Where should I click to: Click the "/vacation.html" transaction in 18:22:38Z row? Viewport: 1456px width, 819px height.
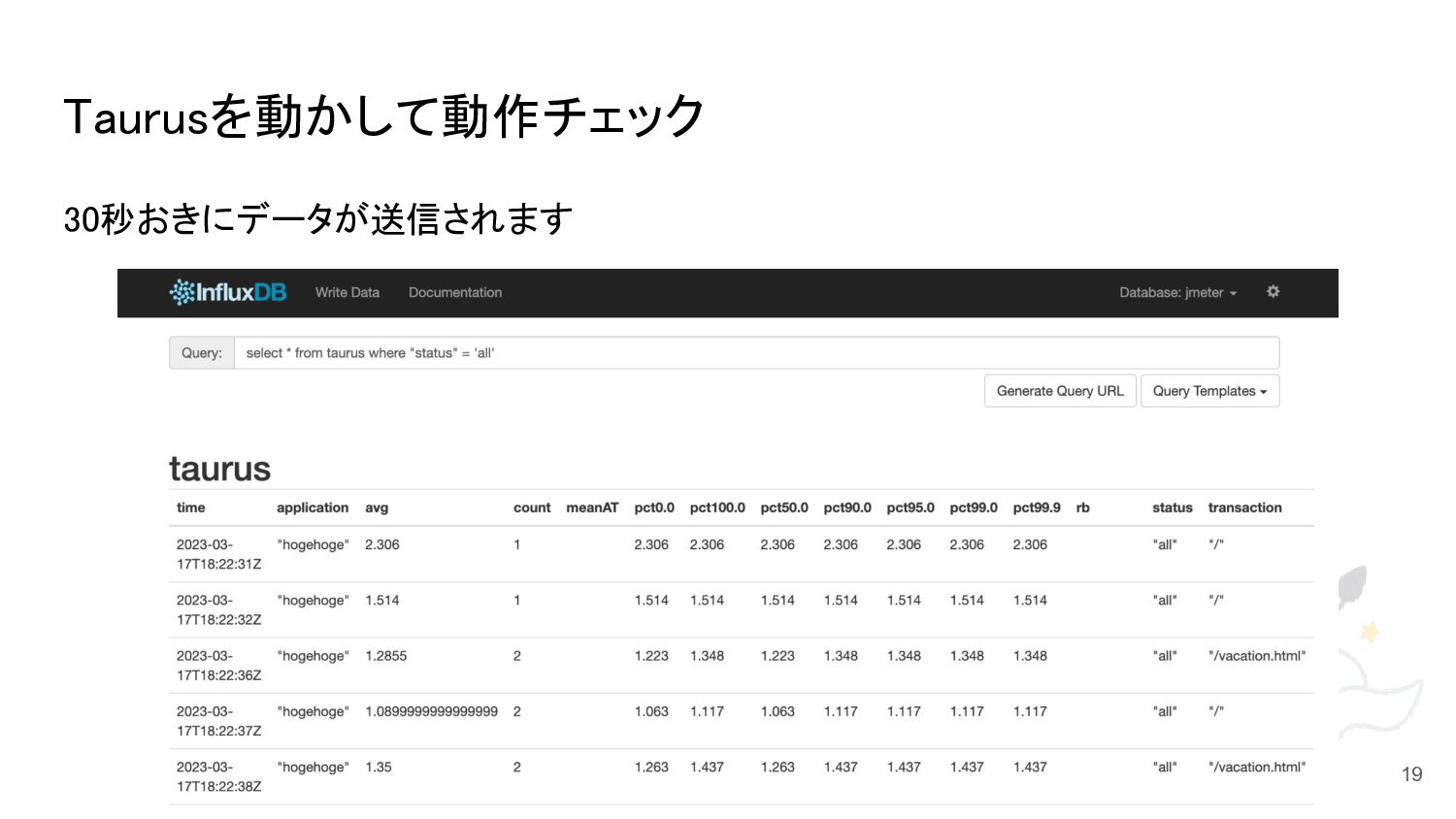(1257, 767)
